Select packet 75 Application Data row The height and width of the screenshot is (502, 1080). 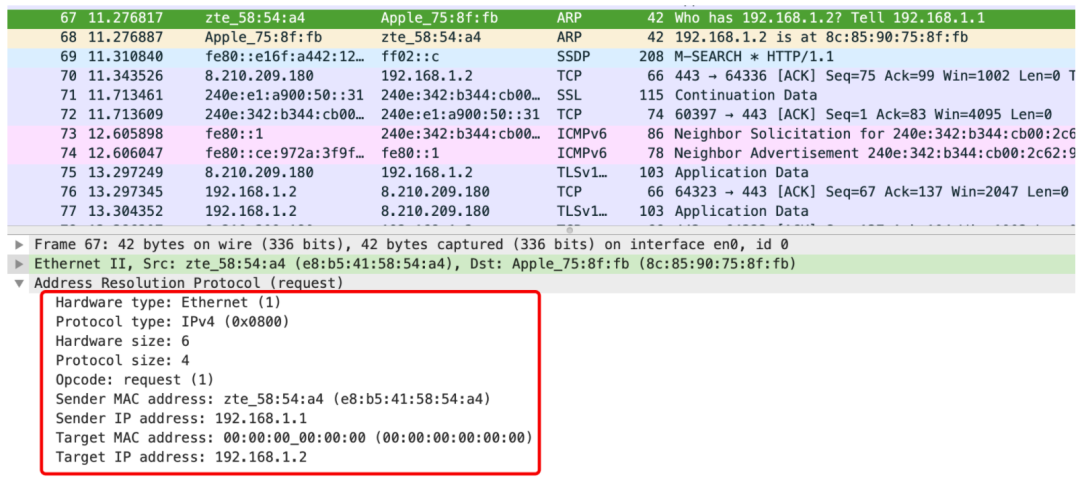tap(541, 172)
